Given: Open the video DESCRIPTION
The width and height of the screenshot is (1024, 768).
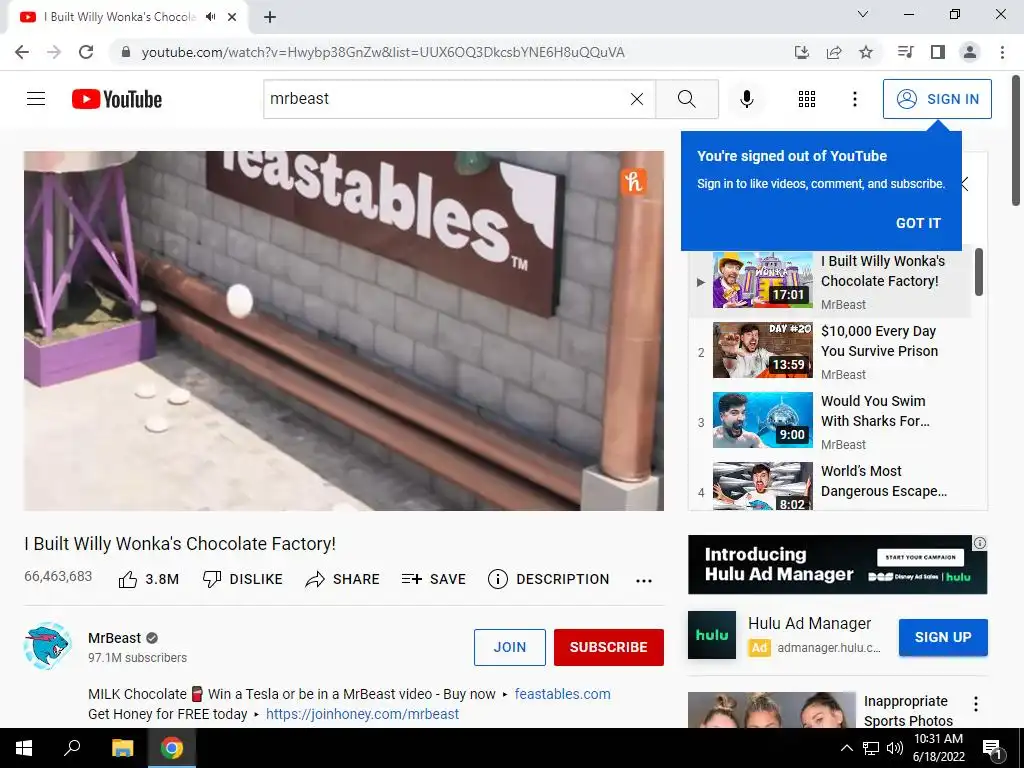Looking at the screenshot, I should click(548, 579).
